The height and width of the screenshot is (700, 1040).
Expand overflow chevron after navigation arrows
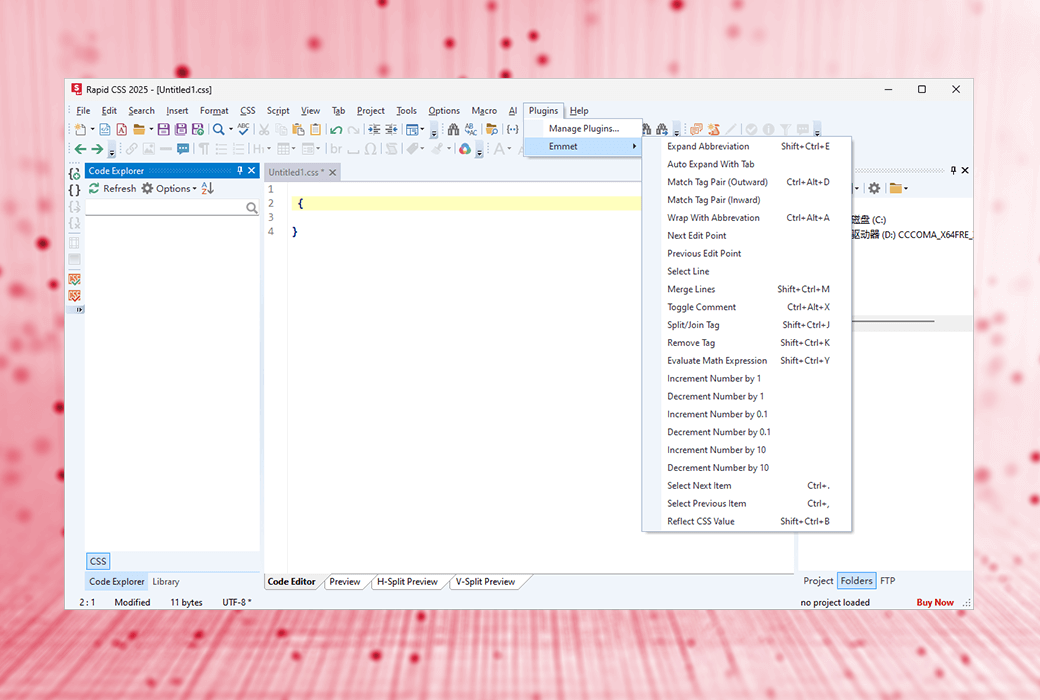click(111, 151)
